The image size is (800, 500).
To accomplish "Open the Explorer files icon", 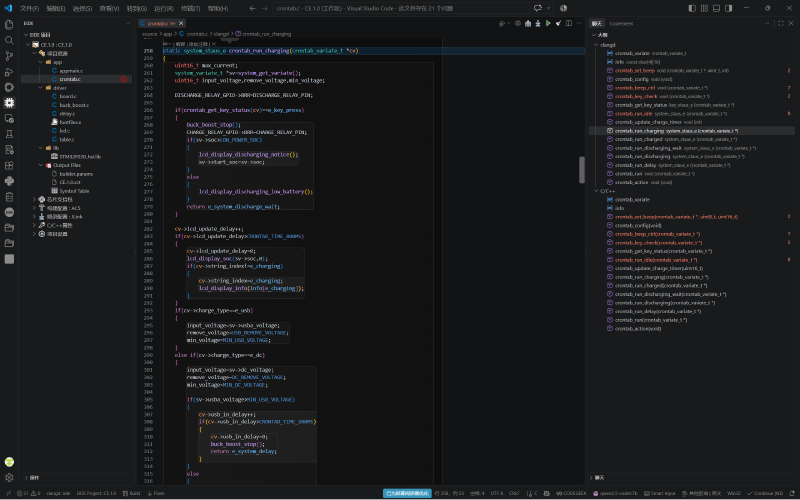I will click(9, 24).
